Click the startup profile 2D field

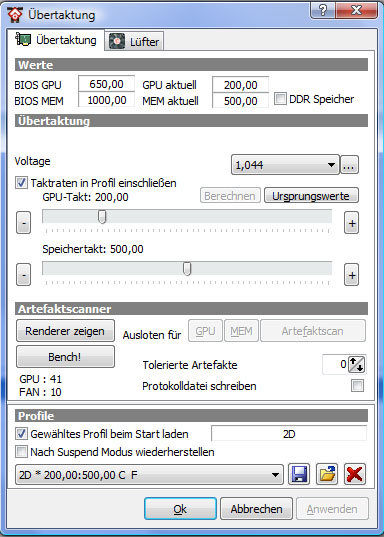[x=289, y=434]
